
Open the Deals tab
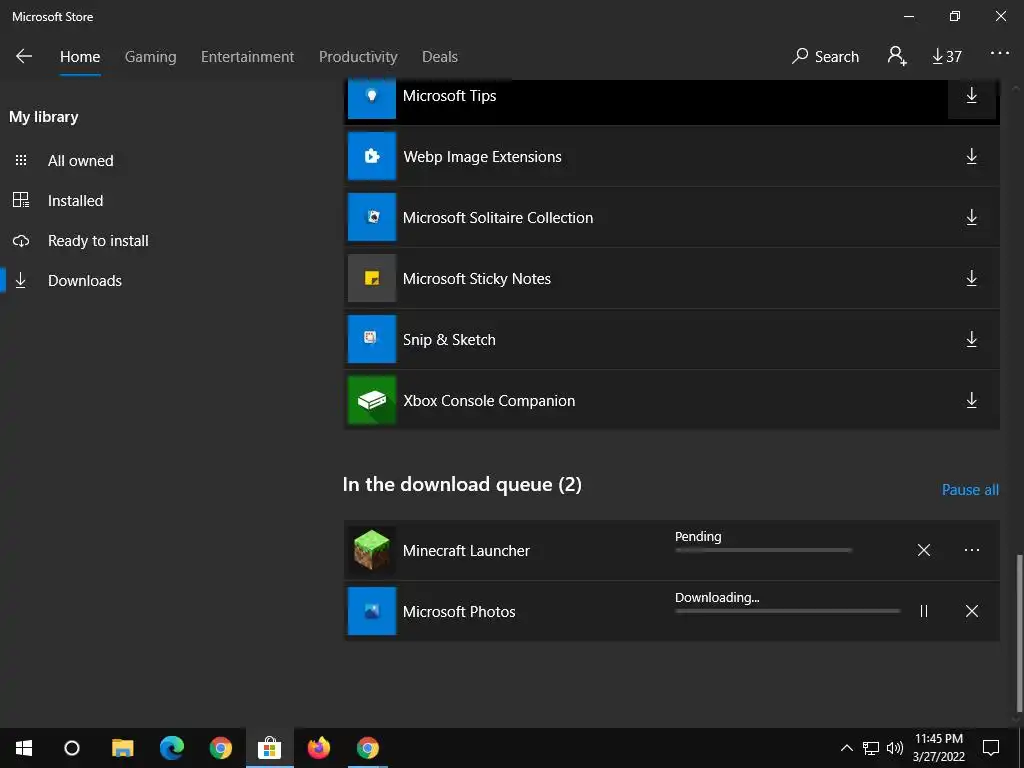pos(440,57)
